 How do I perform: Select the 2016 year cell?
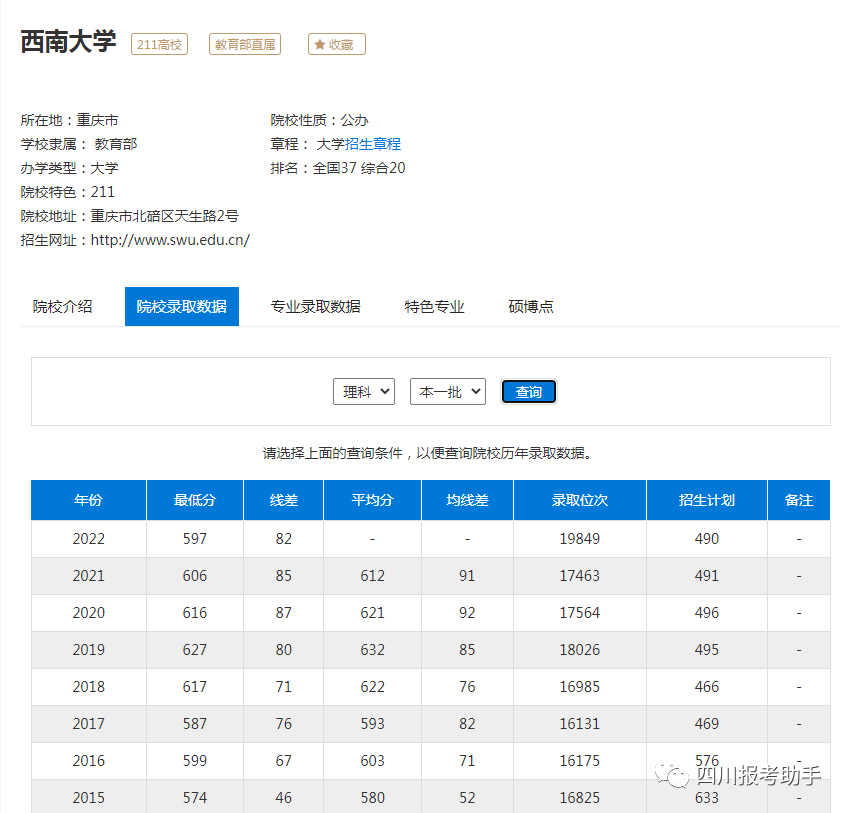click(88, 760)
